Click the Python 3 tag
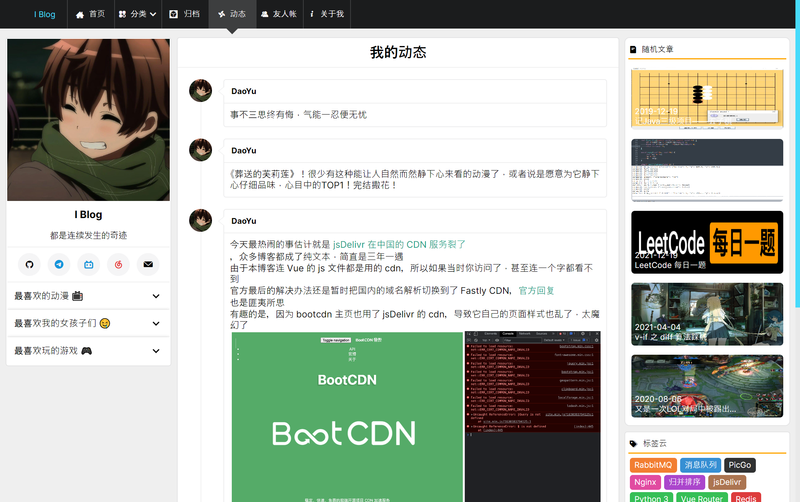This screenshot has width=800, height=502. pyautogui.click(x=652, y=498)
